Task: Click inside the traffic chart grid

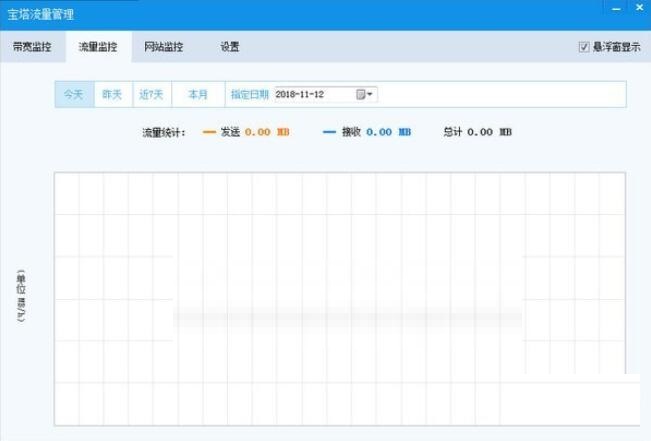Action: (x=340, y=300)
